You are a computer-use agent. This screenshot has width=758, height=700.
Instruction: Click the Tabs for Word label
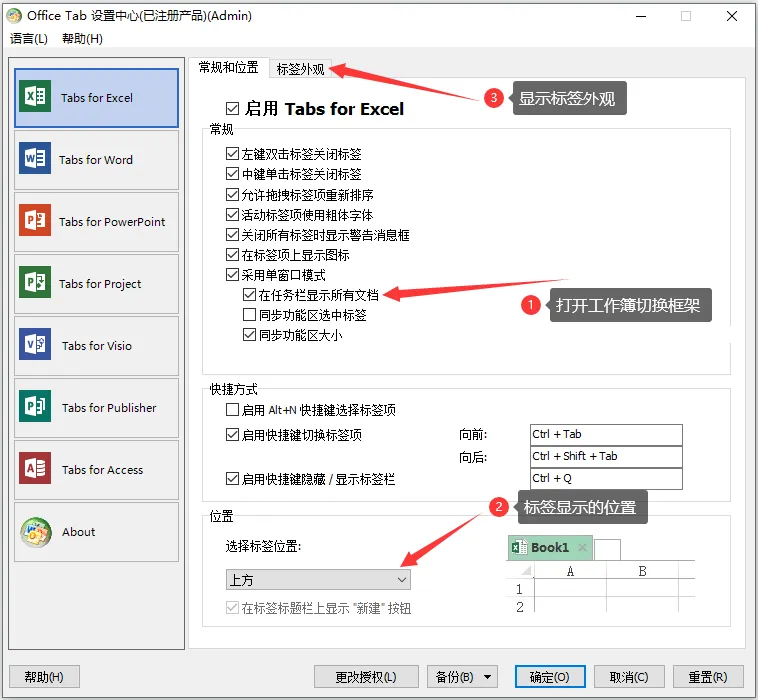pyautogui.click(x=96, y=160)
